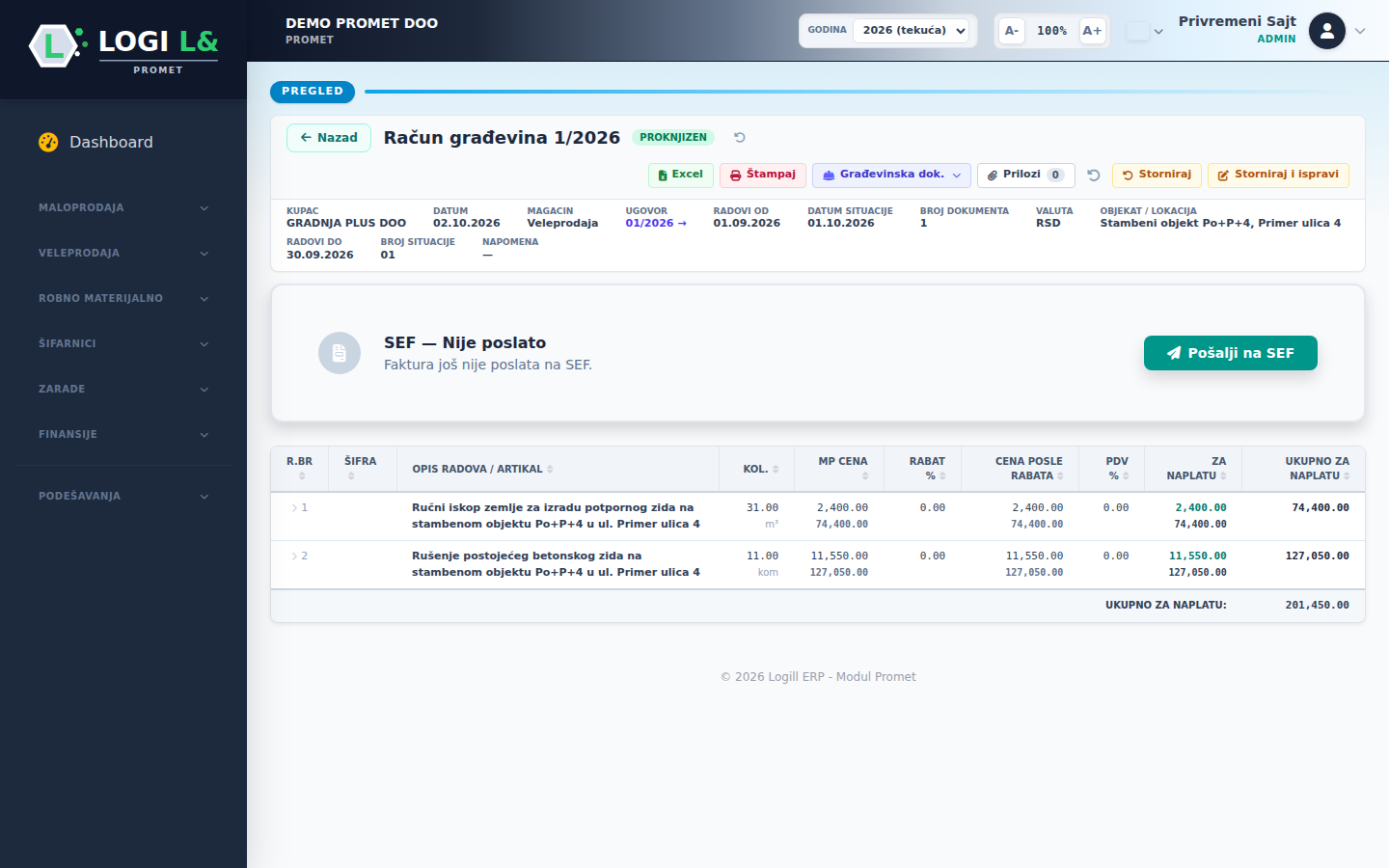
Task: Expand the ŠIFARNICI sidebar section
Action: click(x=123, y=344)
